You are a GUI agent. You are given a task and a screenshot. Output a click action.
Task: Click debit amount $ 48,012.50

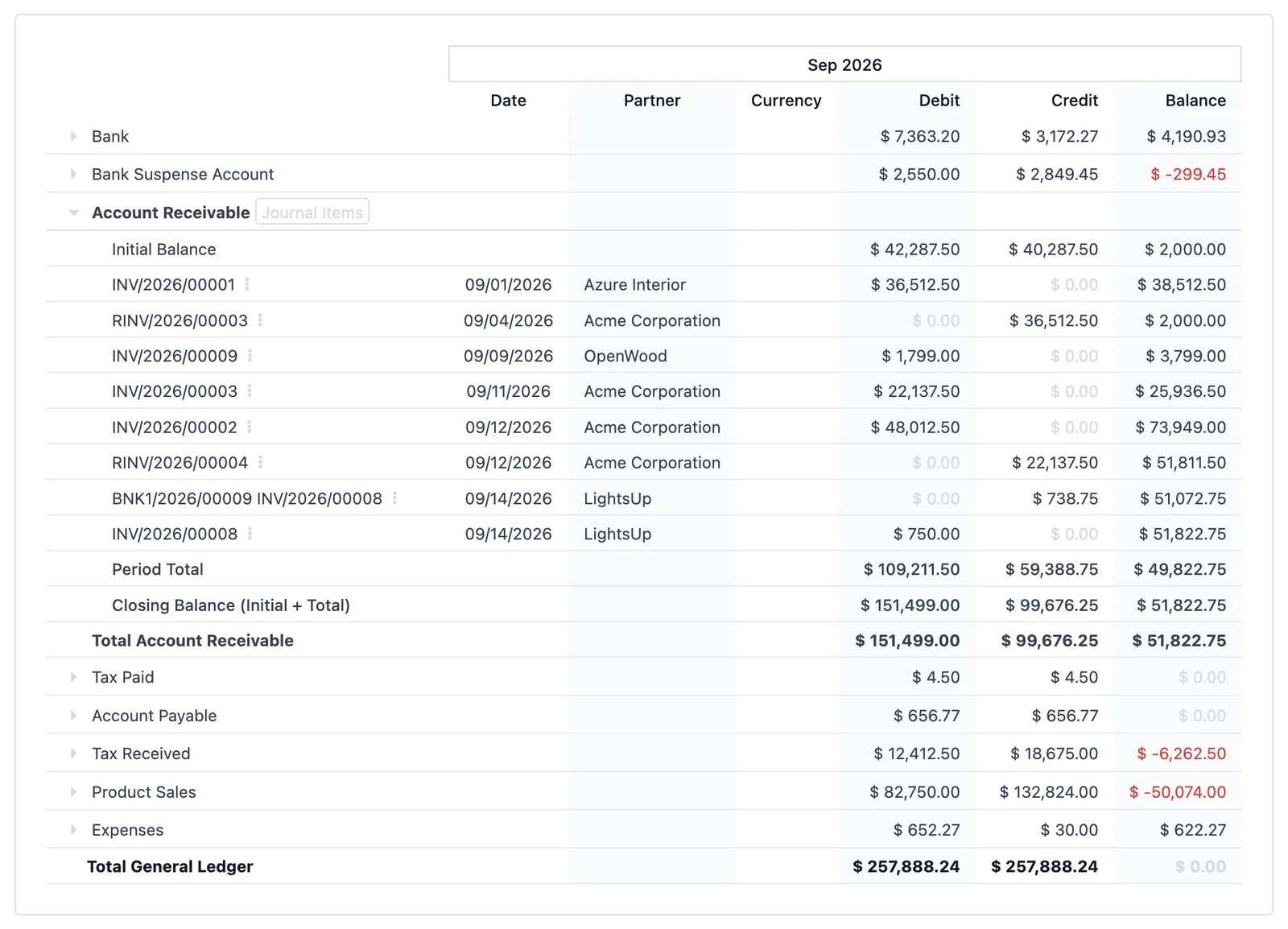915,427
